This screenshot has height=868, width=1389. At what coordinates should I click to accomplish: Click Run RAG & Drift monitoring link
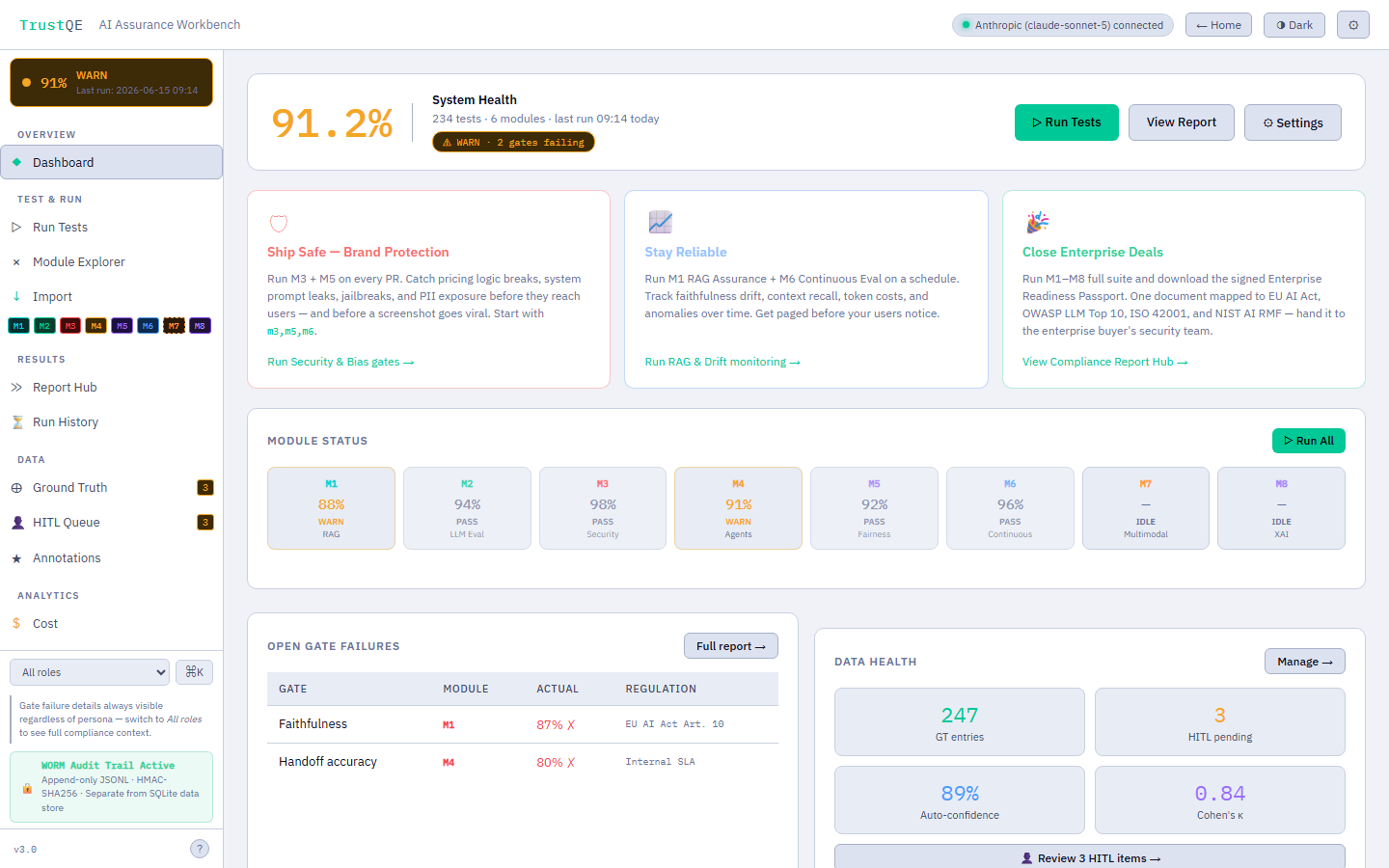[722, 362]
